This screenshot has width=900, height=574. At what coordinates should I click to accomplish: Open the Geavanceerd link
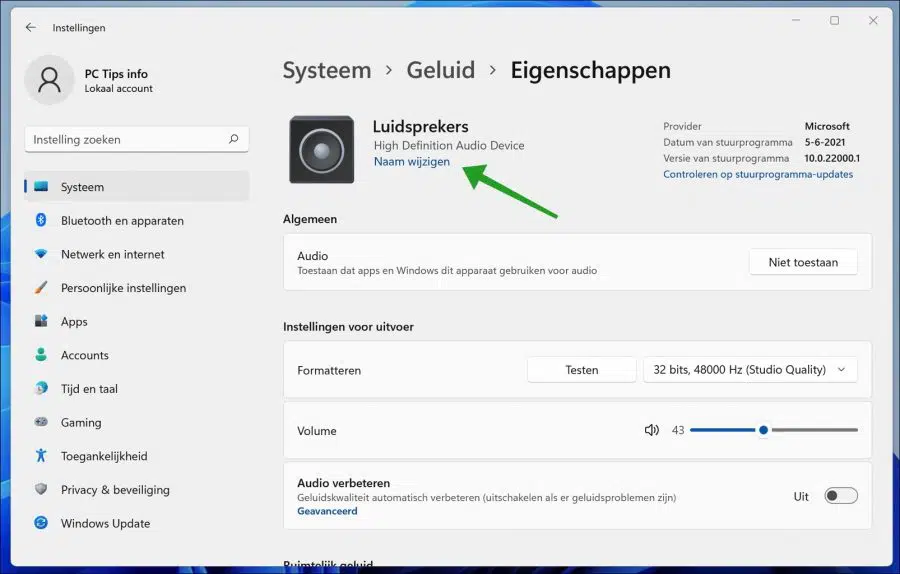pyautogui.click(x=327, y=511)
